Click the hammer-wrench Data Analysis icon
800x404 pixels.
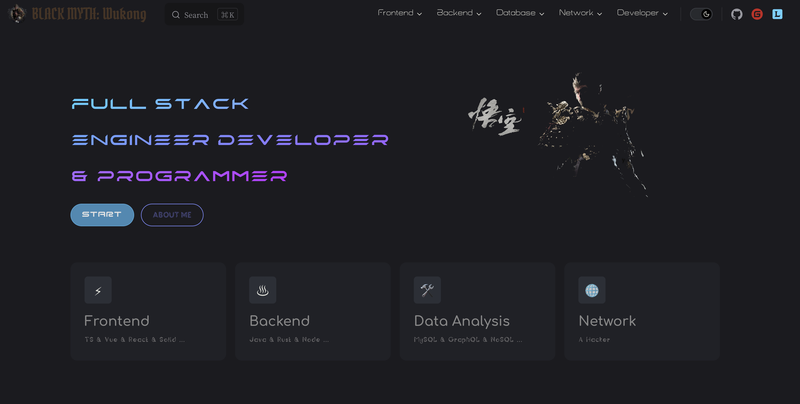[427, 290]
